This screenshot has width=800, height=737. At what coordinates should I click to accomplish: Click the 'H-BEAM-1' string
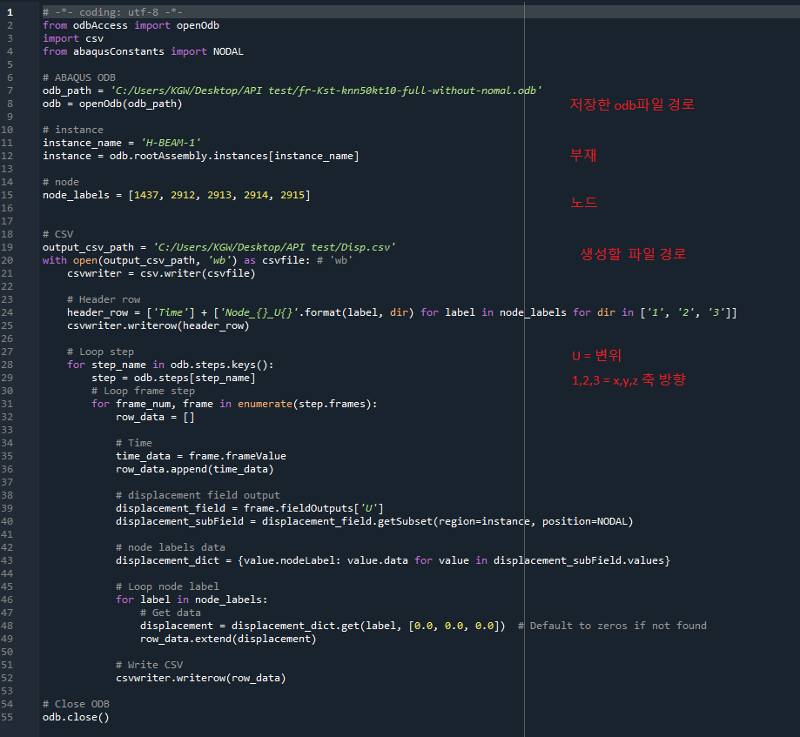click(x=170, y=143)
